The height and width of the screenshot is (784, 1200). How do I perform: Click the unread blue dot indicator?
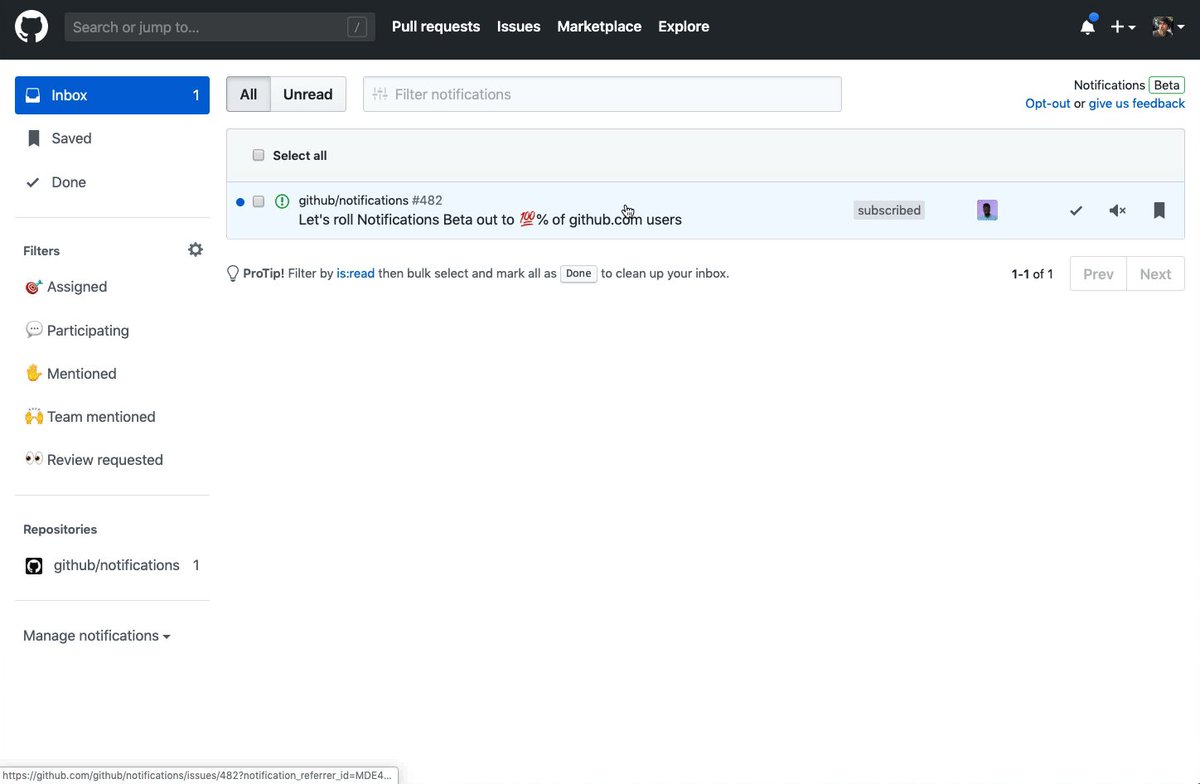point(240,202)
